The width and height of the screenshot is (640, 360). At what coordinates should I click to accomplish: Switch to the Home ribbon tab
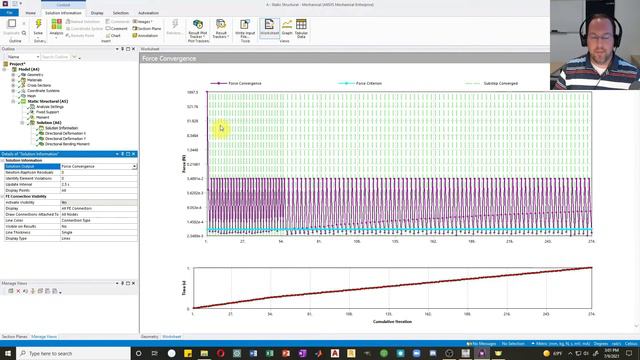[x=31, y=13]
